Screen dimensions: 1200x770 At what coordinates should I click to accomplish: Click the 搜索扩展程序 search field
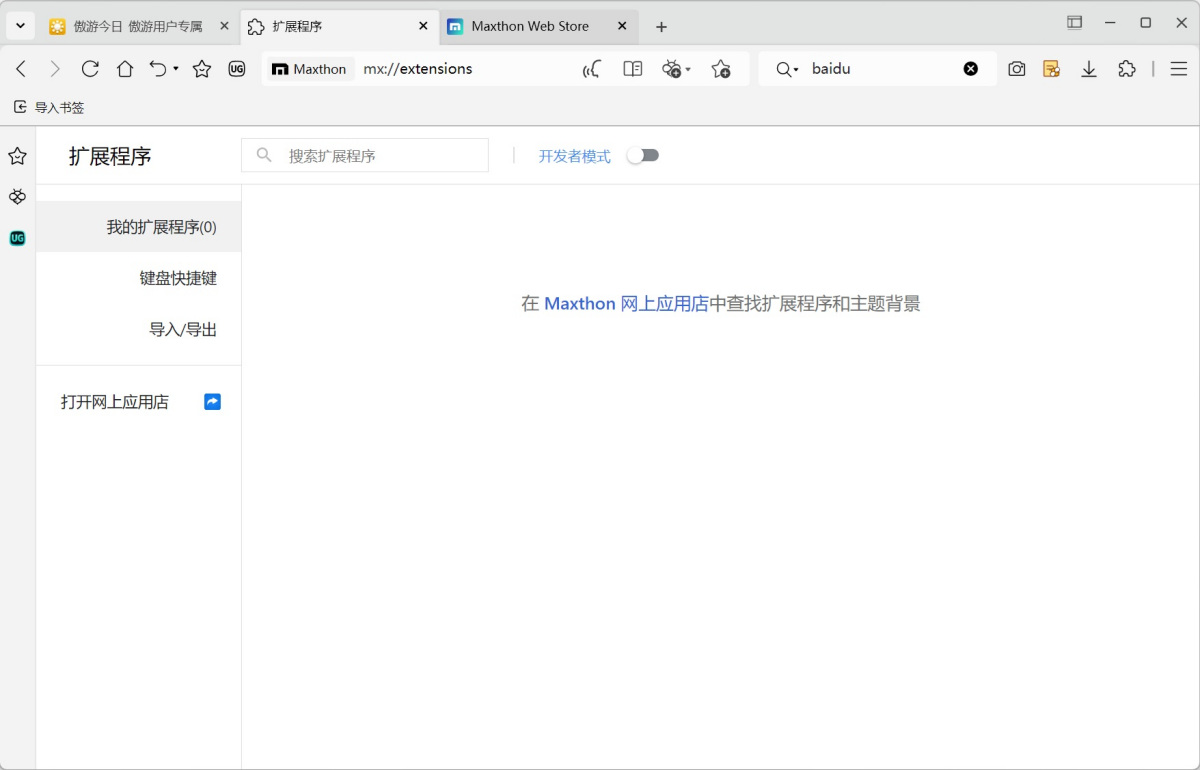pyautogui.click(x=380, y=156)
